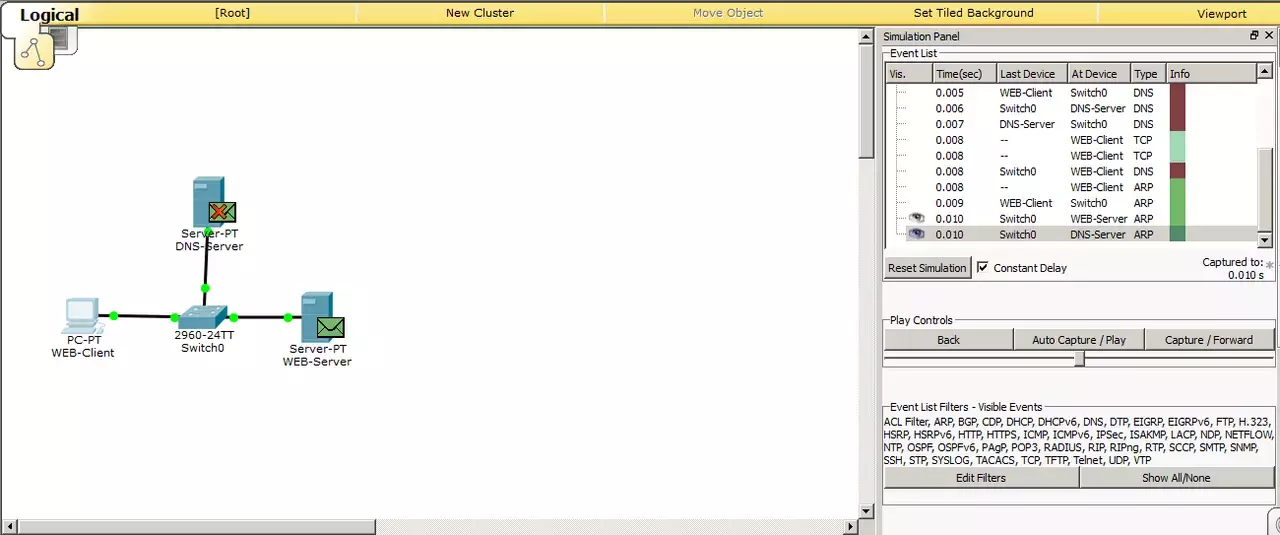The height and width of the screenshot is (535, 1280).
Task: Select the 2960-24TT Switch0 icon
Action: click(203, 316)
